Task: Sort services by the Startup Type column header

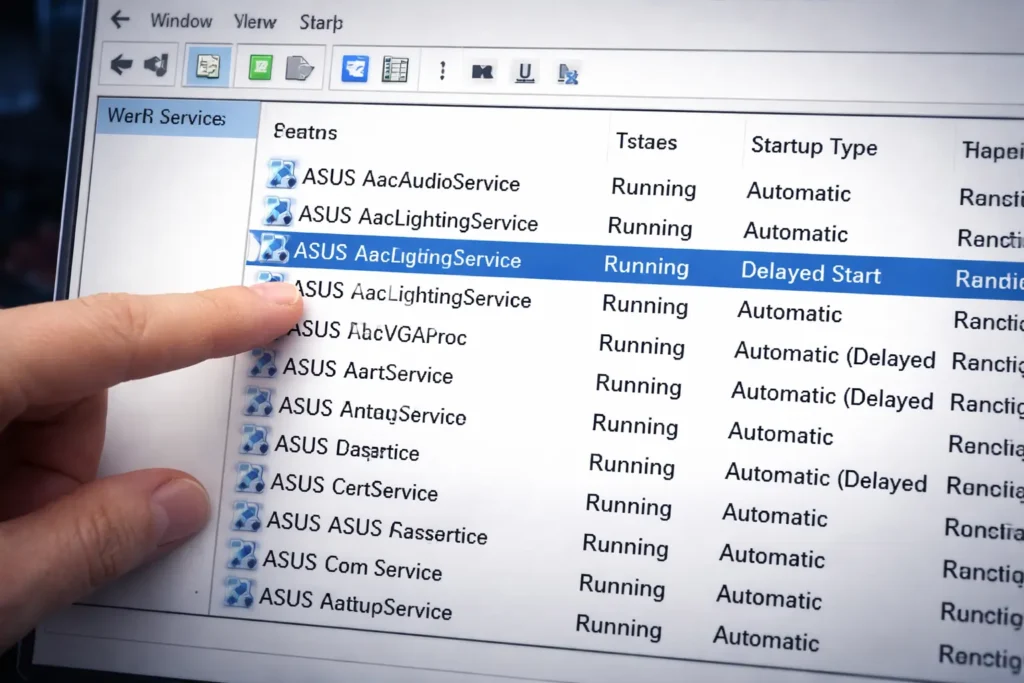Action: (x=813, y=146)
